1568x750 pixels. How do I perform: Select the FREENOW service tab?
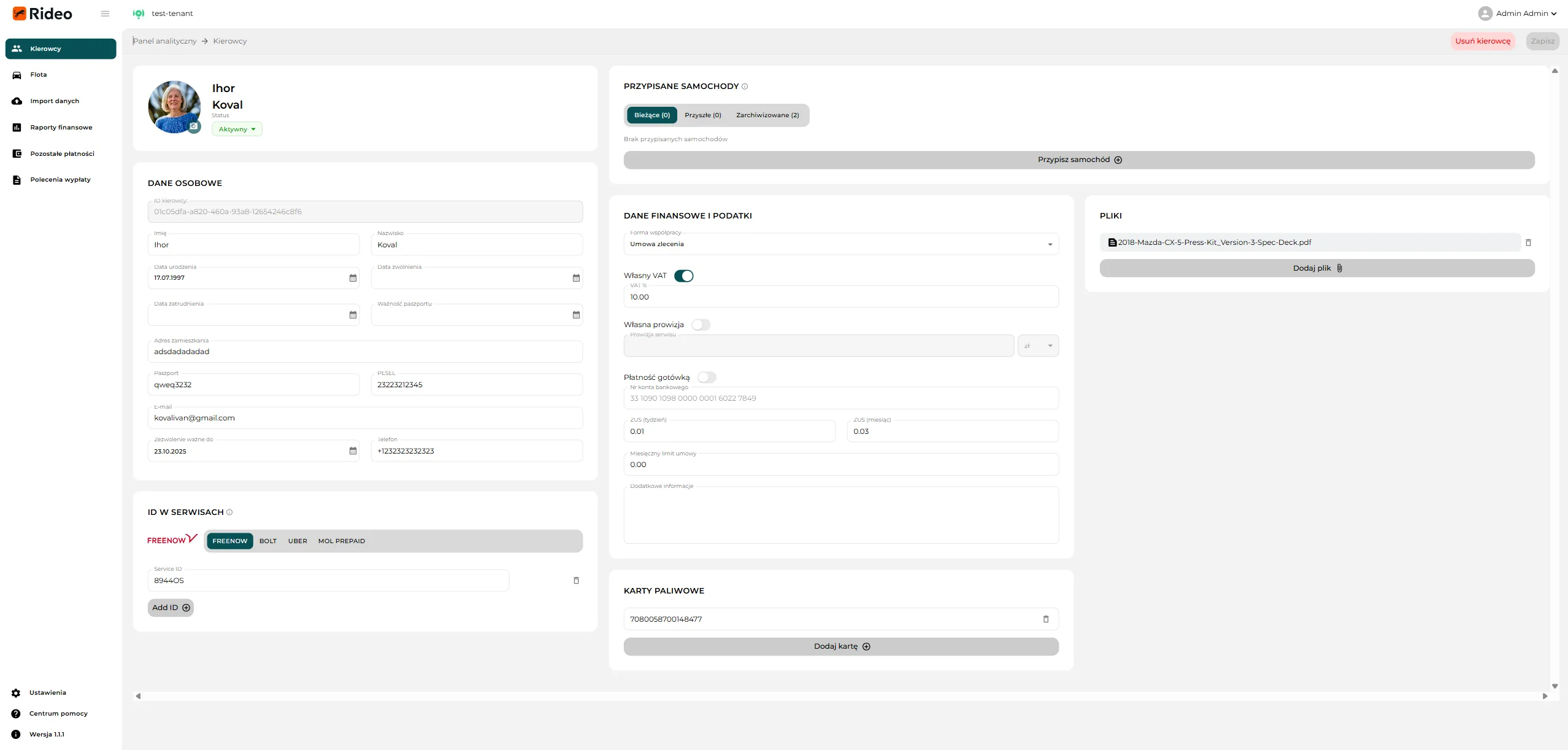[230, 541]
